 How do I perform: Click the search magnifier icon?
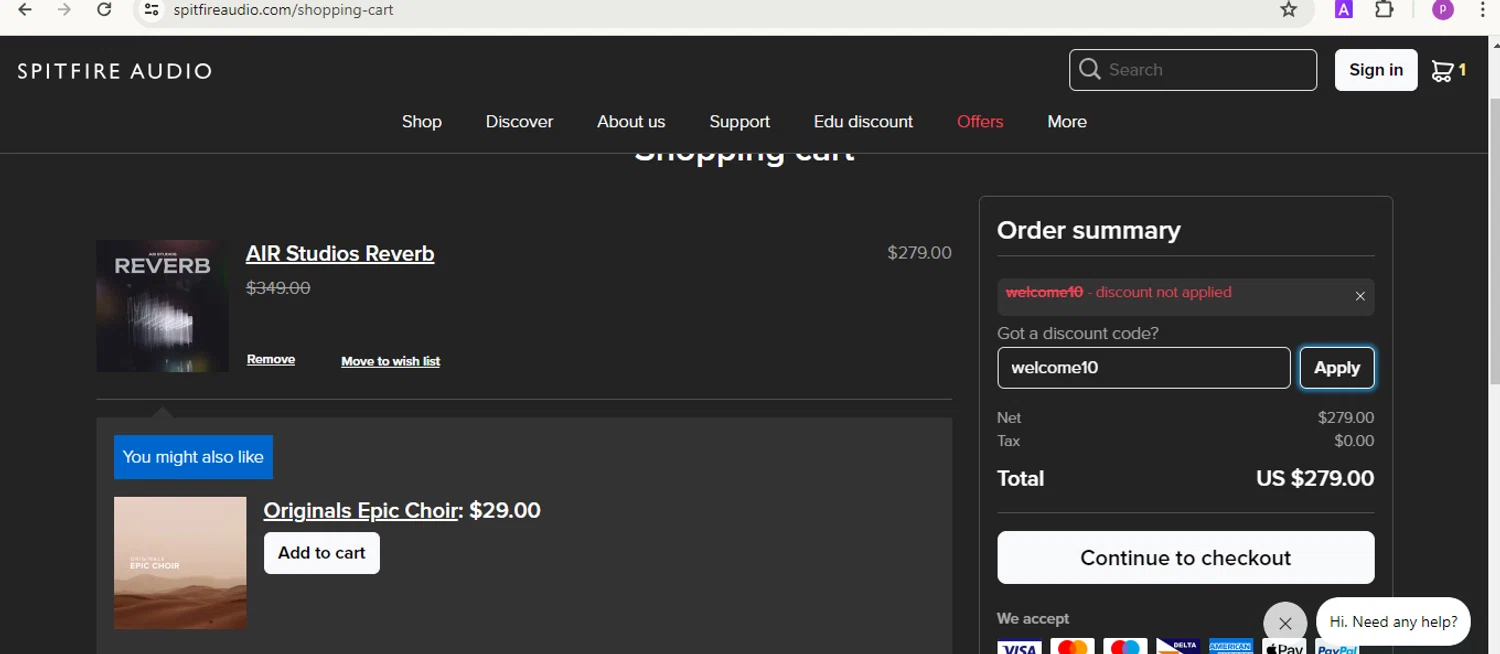pos(1090,69)
